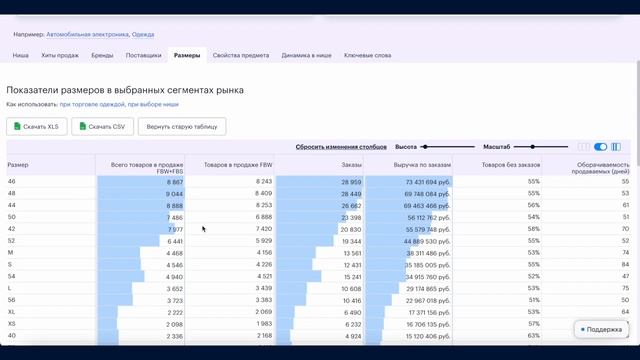640x360 pixels.
Task: Toggle the blue table switch
Action: [600, 147]
